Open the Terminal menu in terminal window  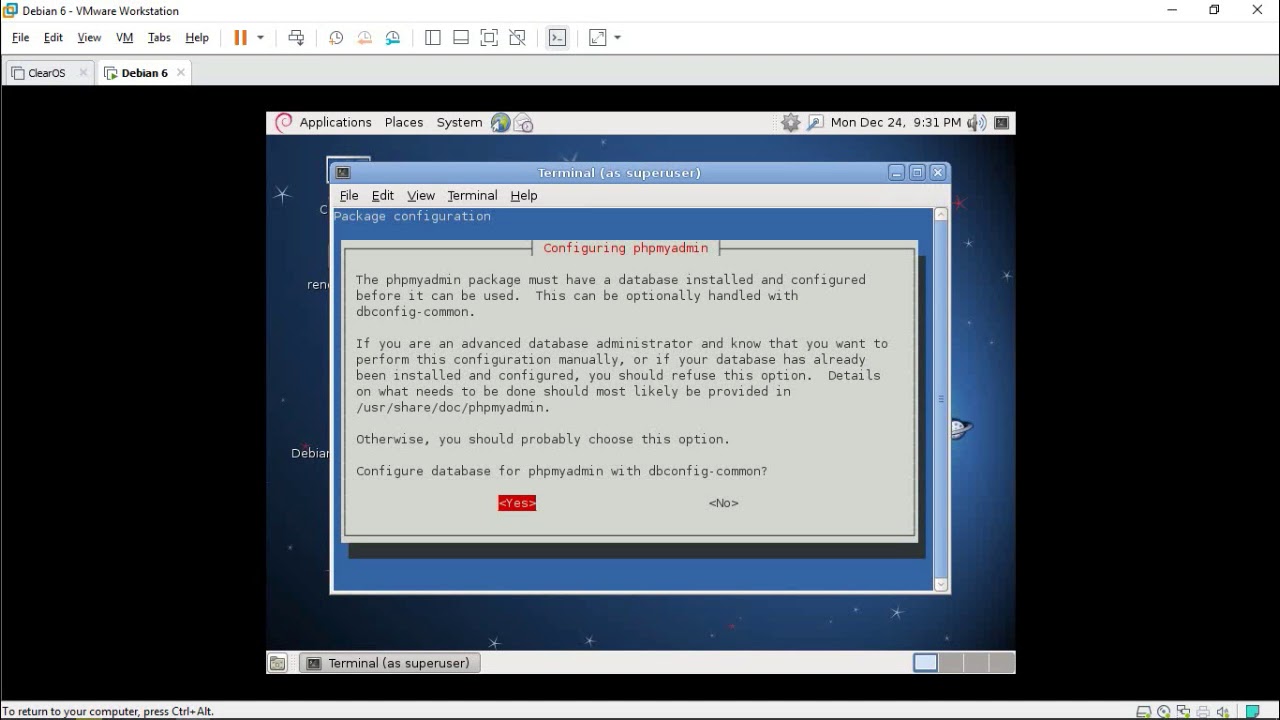472,196
